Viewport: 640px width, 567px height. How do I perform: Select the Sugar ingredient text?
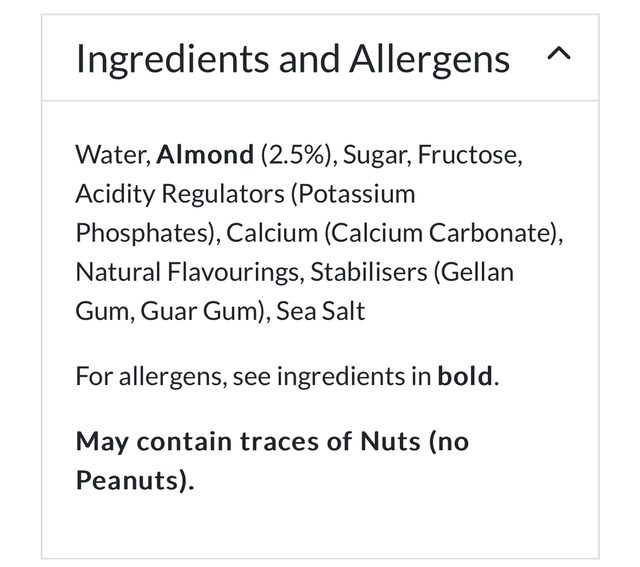tap(378, 155)
